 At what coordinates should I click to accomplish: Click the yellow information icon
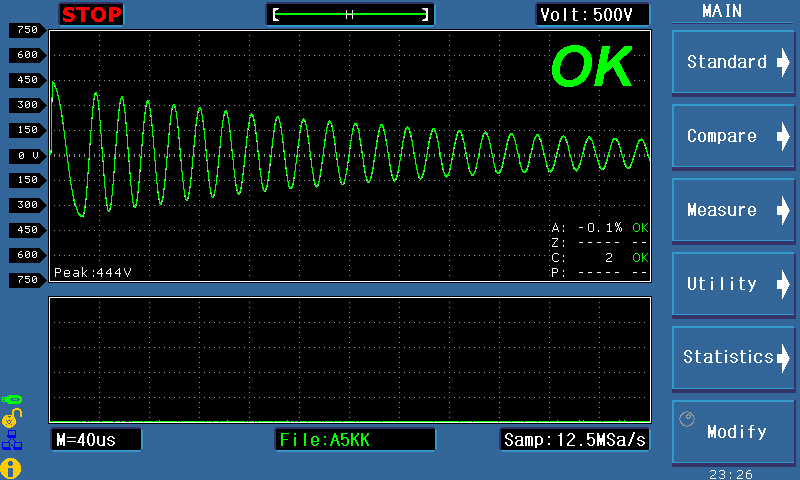[x=11, y=466]
